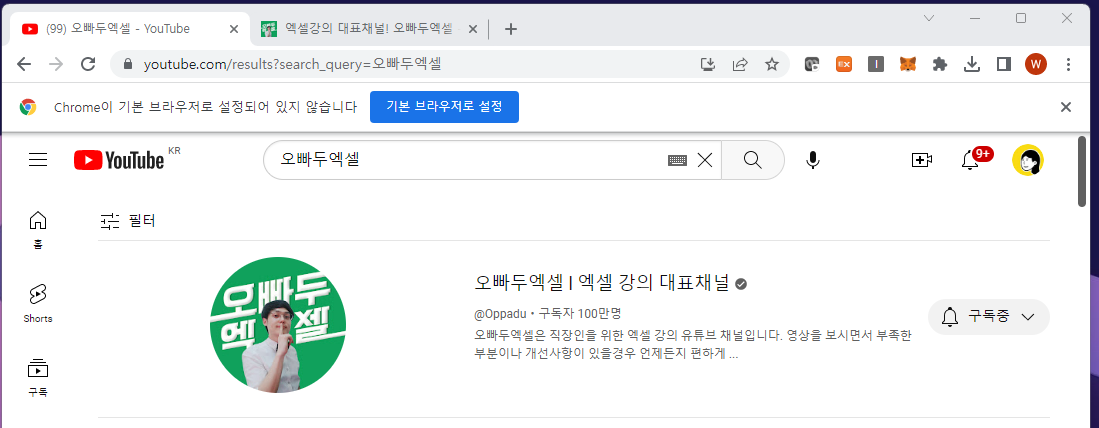This screenshot has width=1099, height=428.
Task: Open a new browser tab
Action: click(x=511, y=29)
